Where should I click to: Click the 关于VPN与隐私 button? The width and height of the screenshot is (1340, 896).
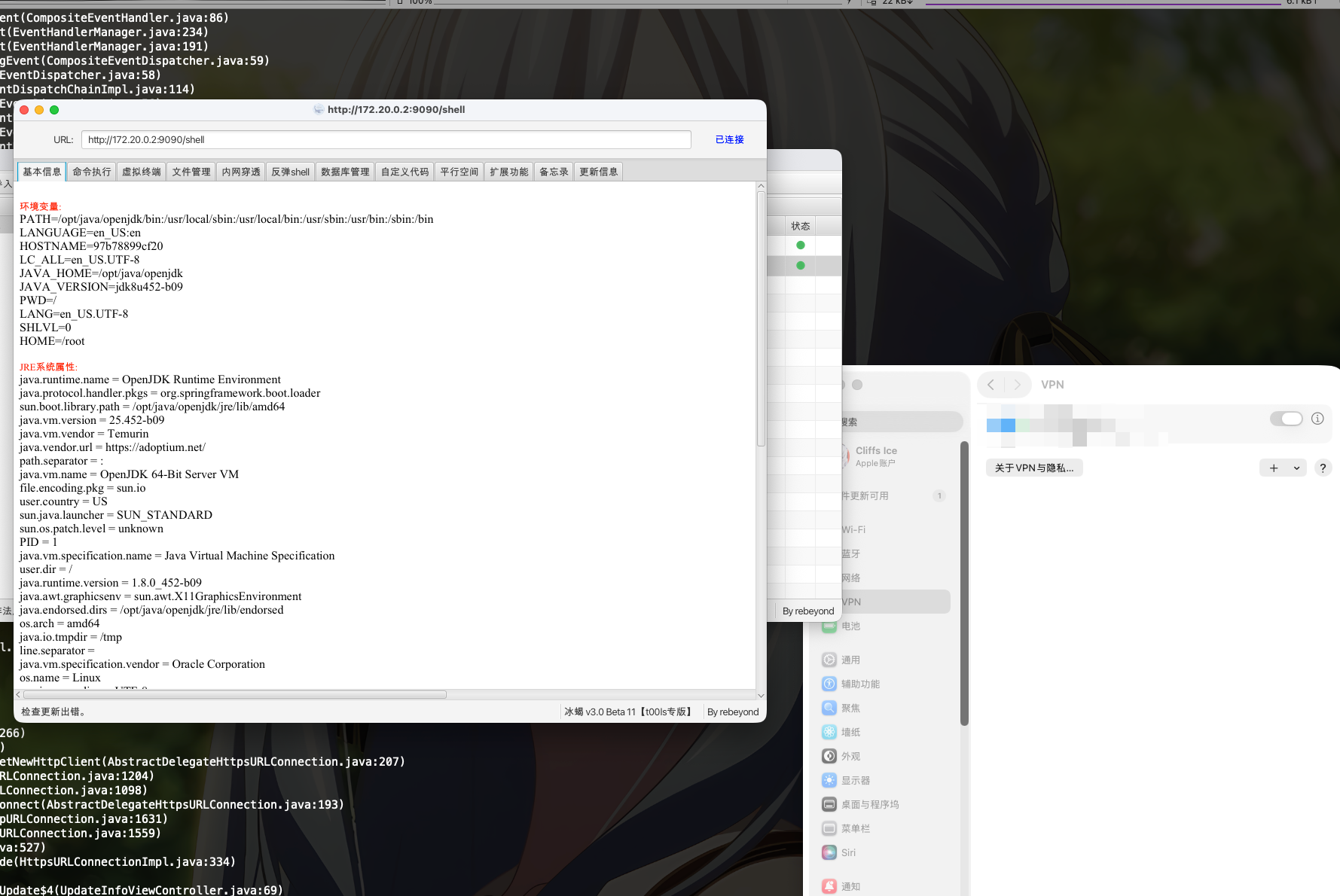coord(1033,468)
